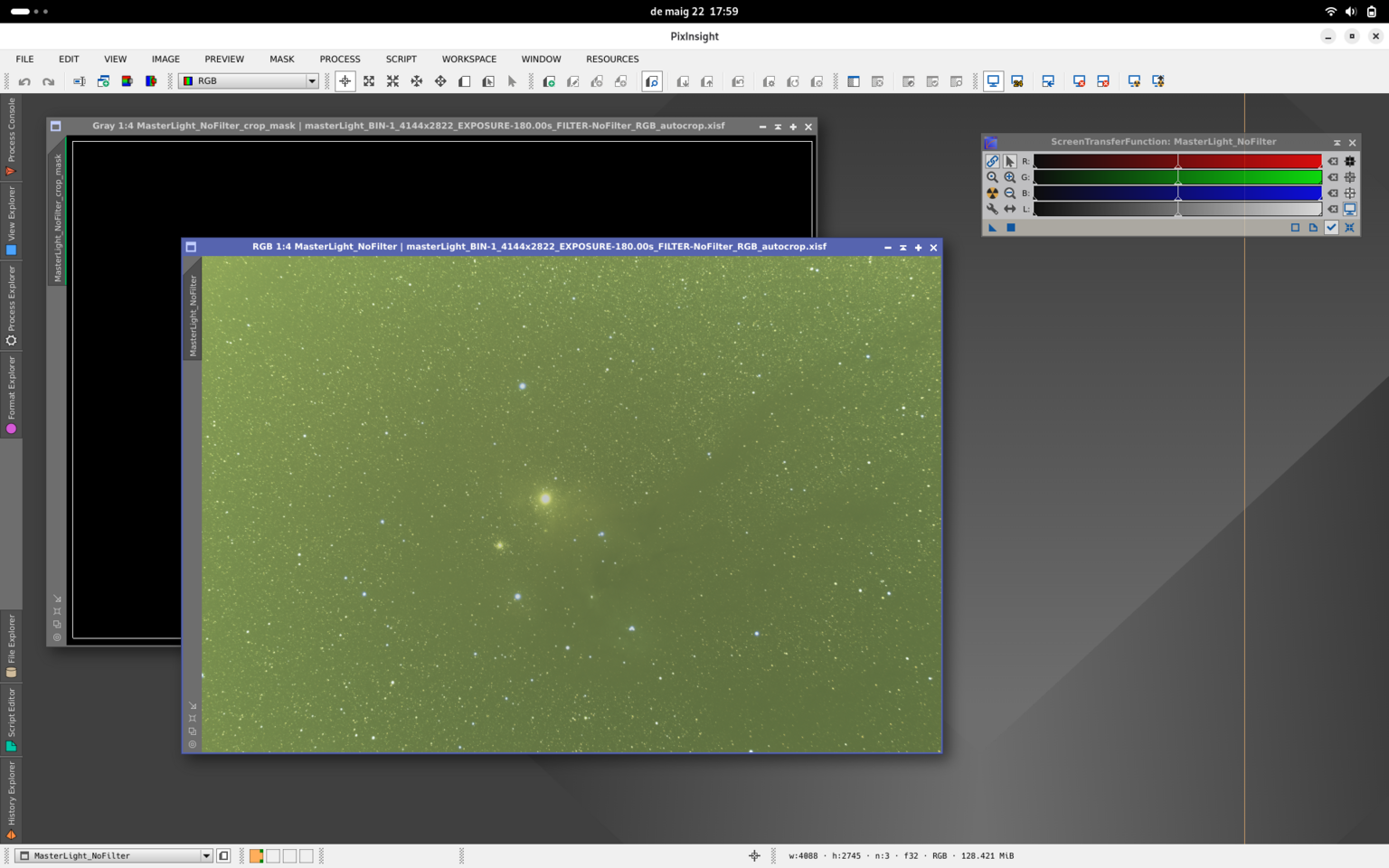Toggle white point readout icon in B row
Image resolution: width=1389 pixels, height=868 pixels.
pos(1349,193)
